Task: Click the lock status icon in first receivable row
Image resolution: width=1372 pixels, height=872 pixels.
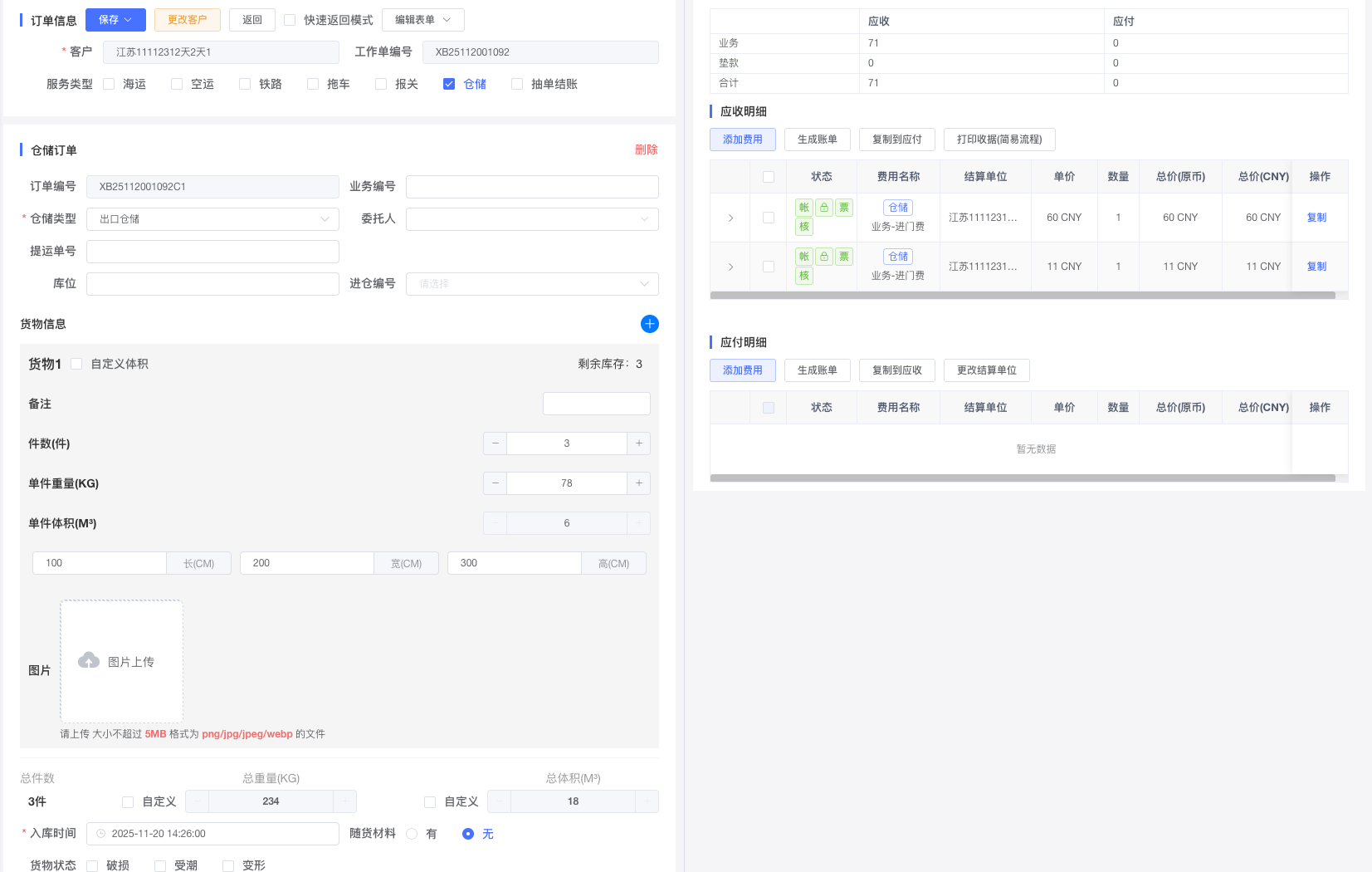Action: click(x=823, y=208)
